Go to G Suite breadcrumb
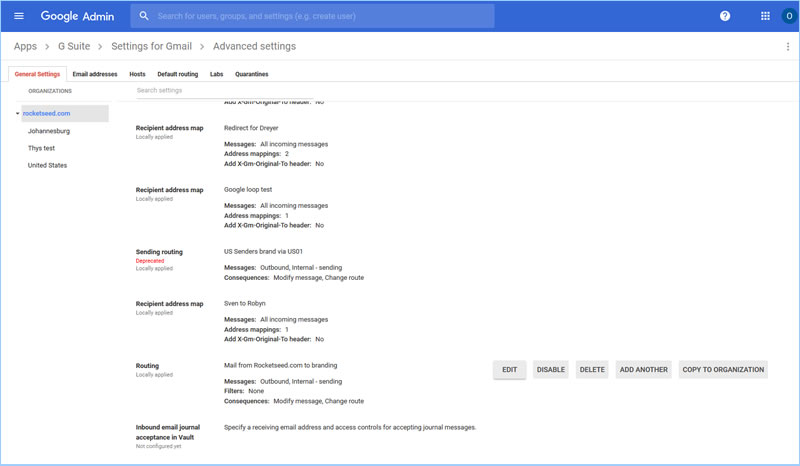This screenshot has width=800, height=466. click(73, 46)
